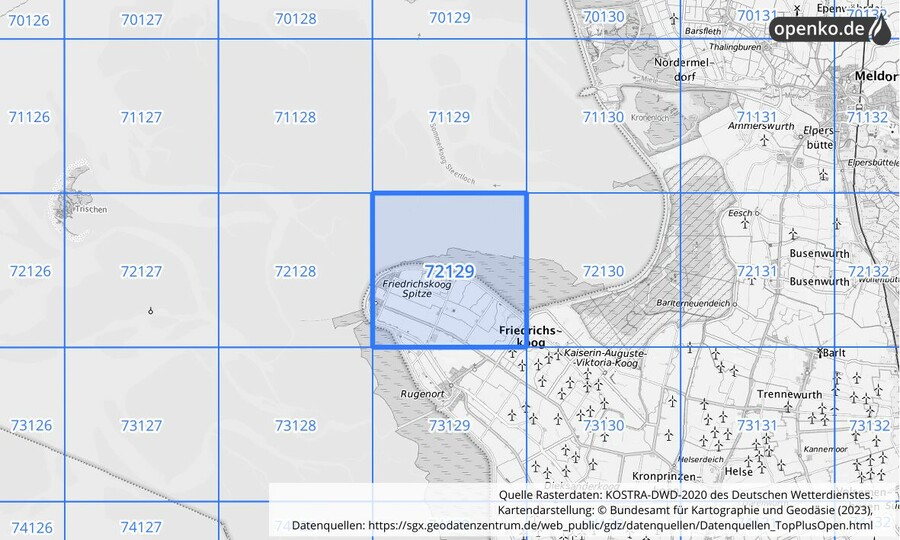The image size is (900, 540).
Task: Click the Nordermeldorf place label
Action: (x=684, y=69)
